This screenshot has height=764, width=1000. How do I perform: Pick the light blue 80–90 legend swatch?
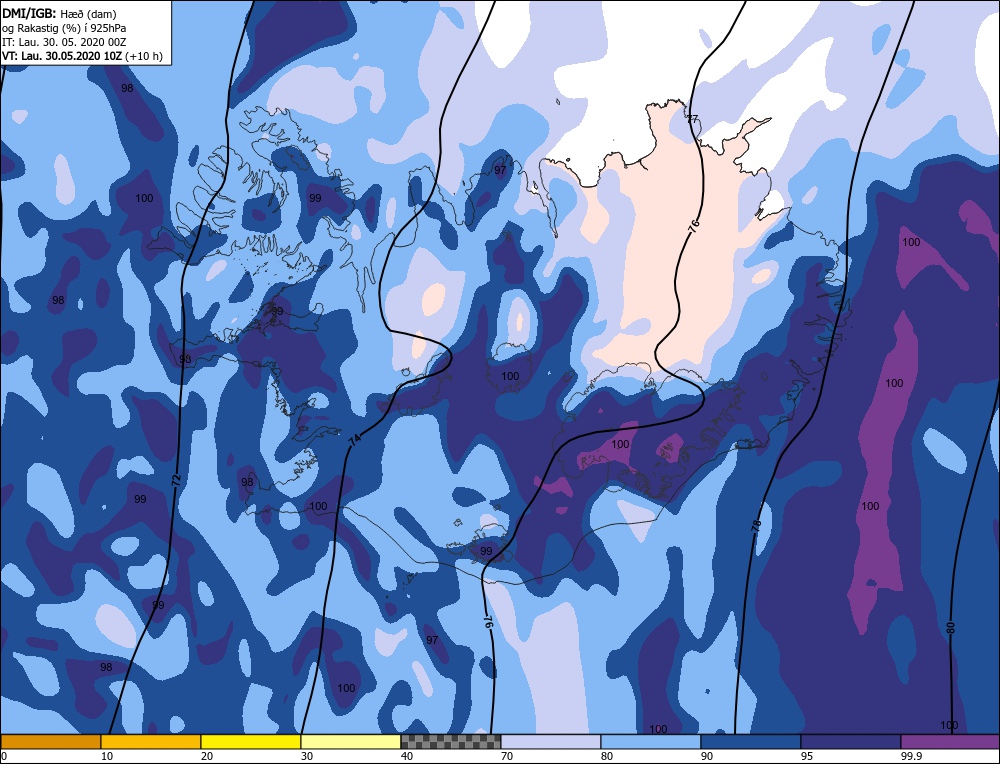tap(651, 741)
